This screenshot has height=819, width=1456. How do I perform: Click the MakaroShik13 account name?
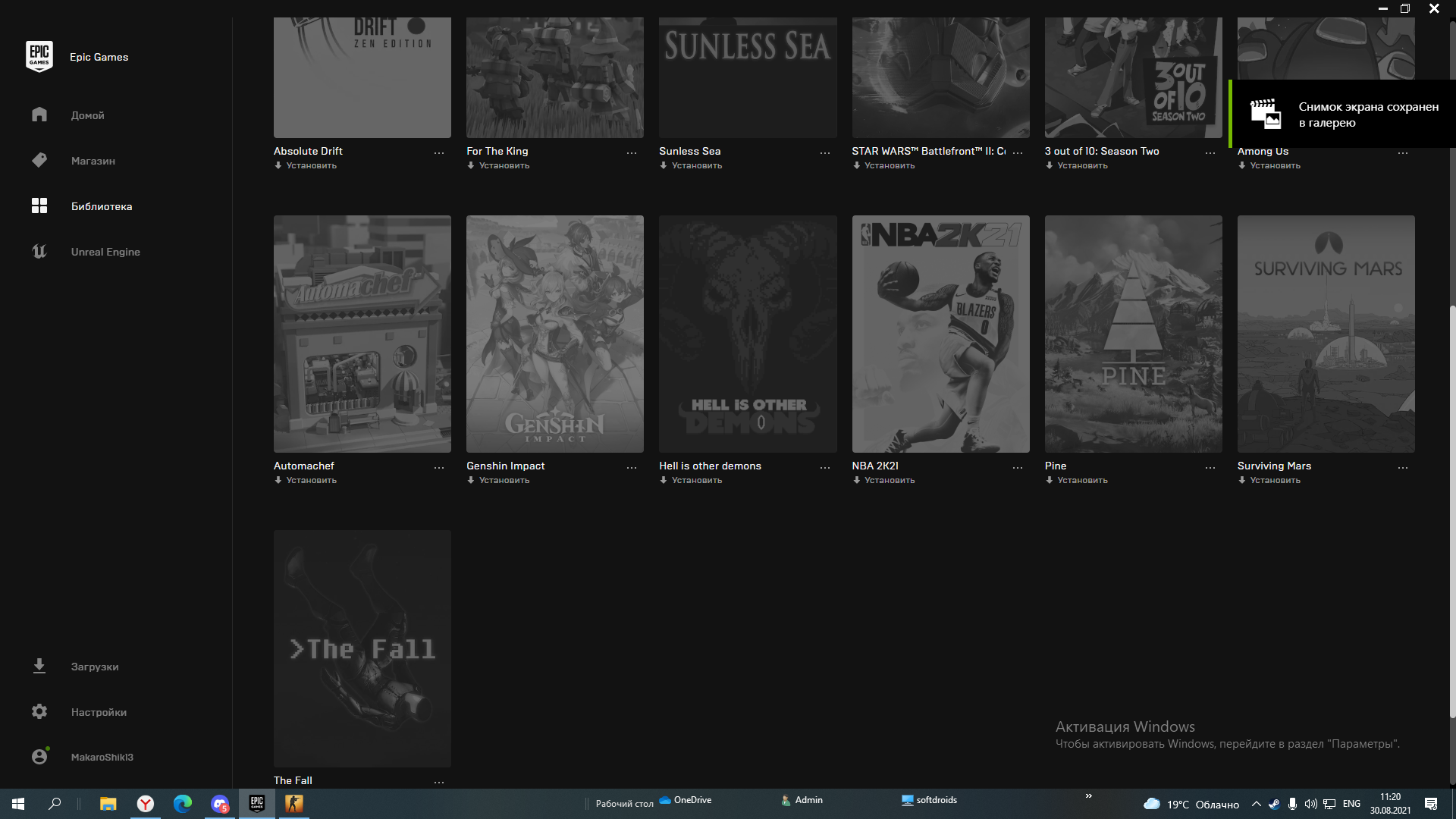point(102,757)
